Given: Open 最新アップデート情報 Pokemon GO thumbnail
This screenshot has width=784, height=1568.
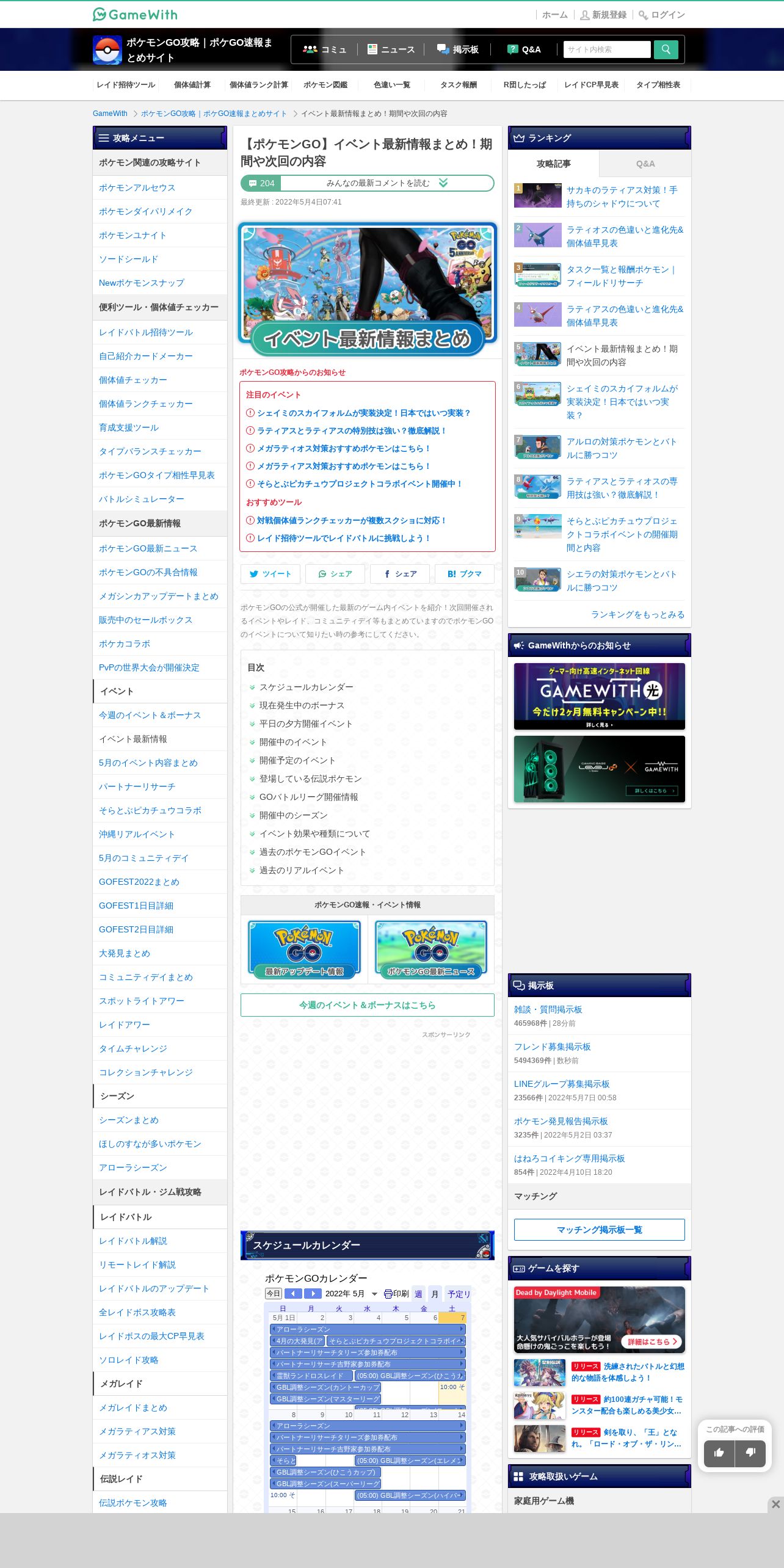Looking at the screenshot, I should [304, 949].
